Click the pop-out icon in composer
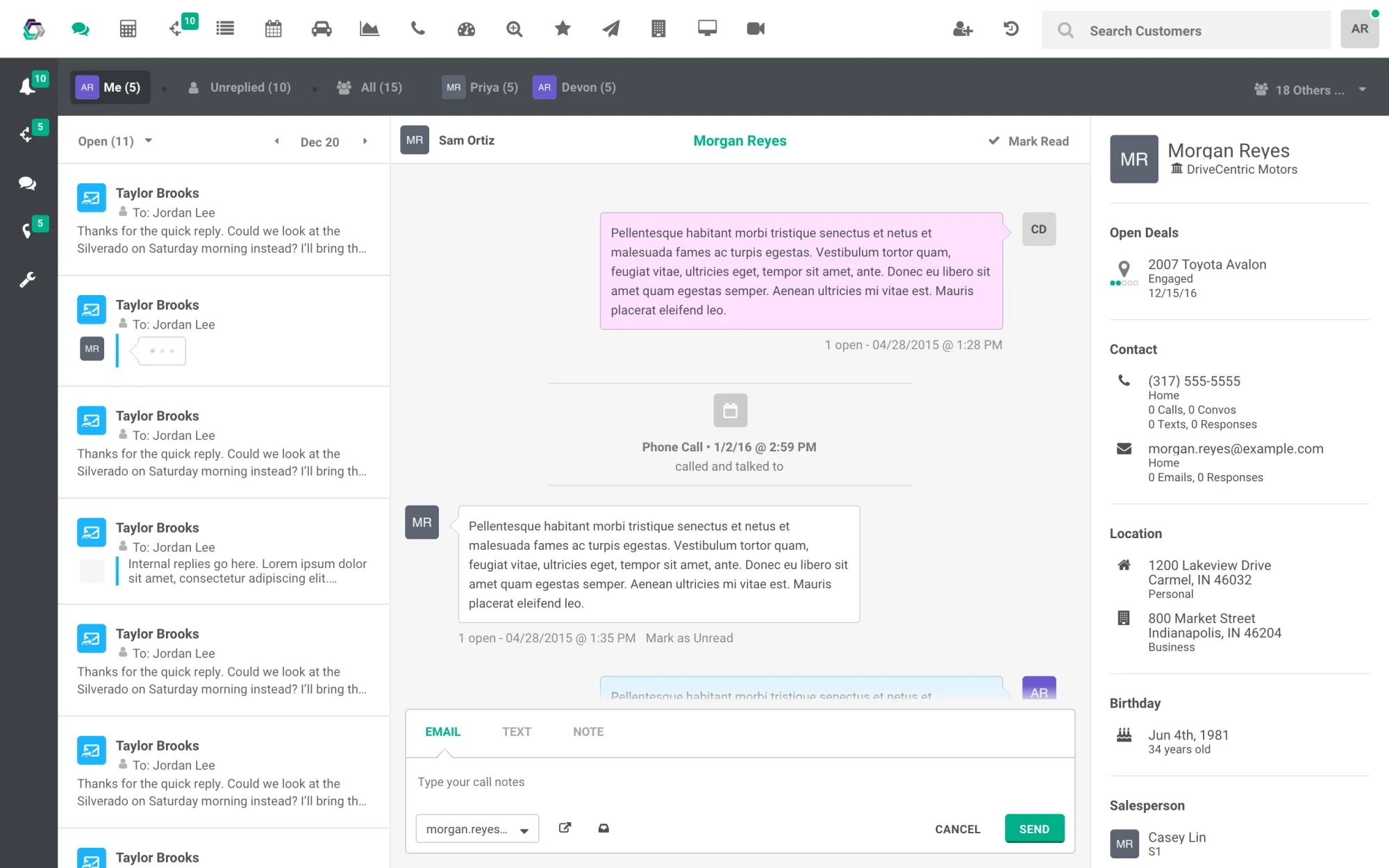Viewport: 1389px width, 868px height. pos(565,828)
